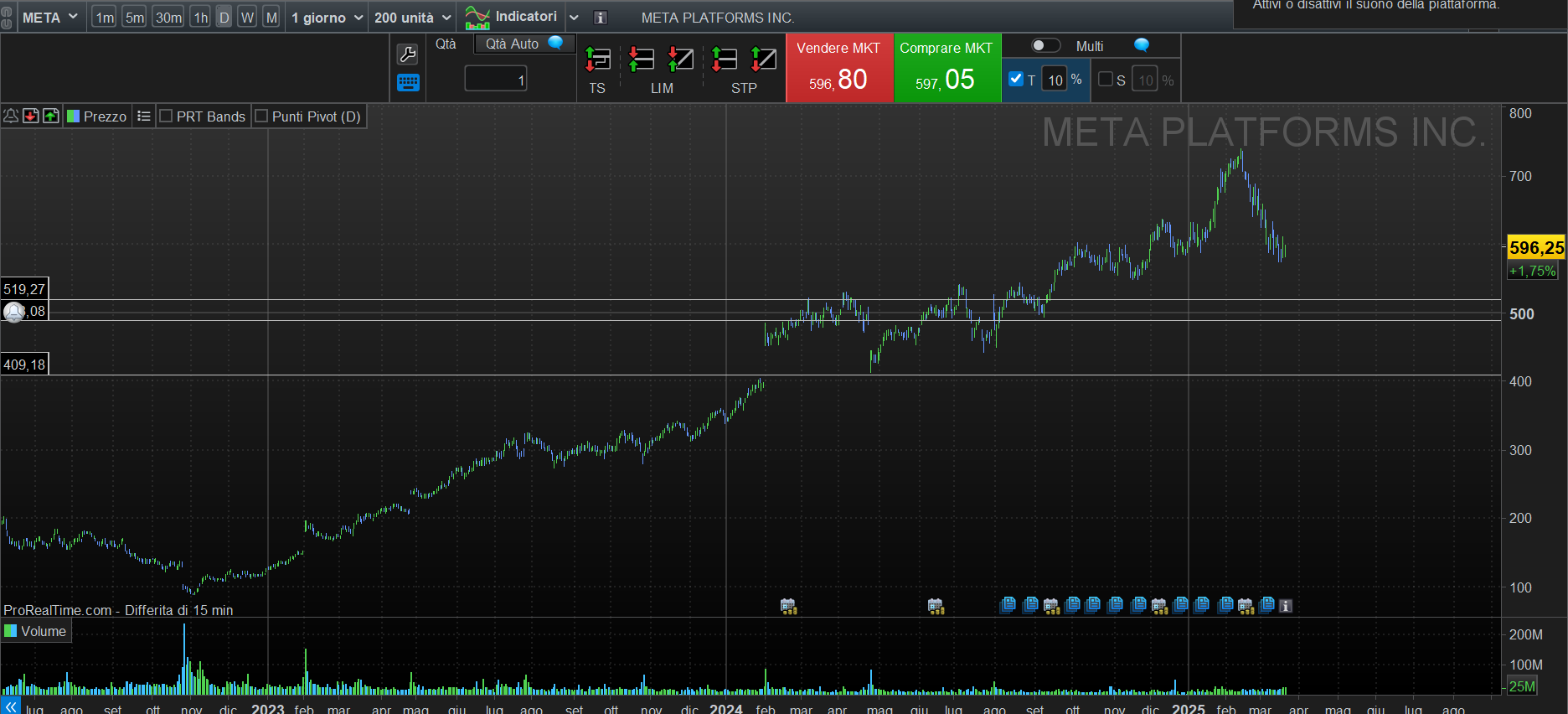The image size is (1568, 714).
Task: Open the blue keyboard shortcuts icon
Action: coord(408,82)
